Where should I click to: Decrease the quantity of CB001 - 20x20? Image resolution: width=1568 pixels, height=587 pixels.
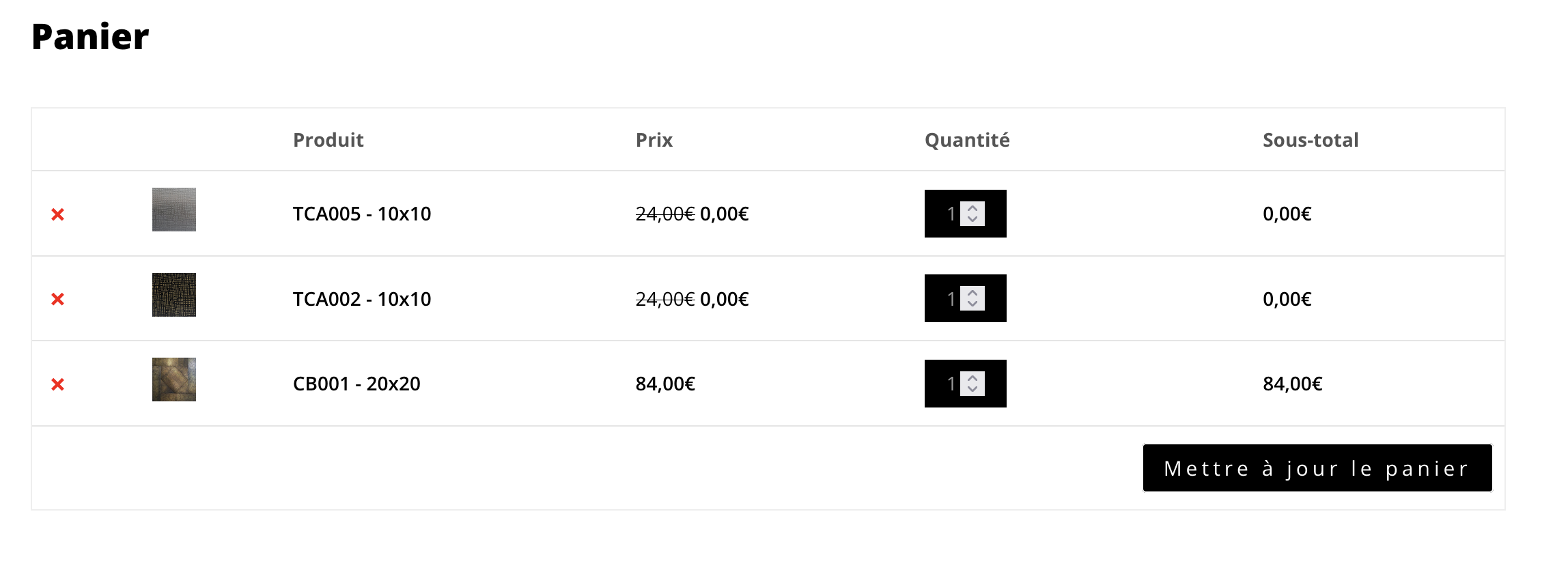(x=972, y=389)
